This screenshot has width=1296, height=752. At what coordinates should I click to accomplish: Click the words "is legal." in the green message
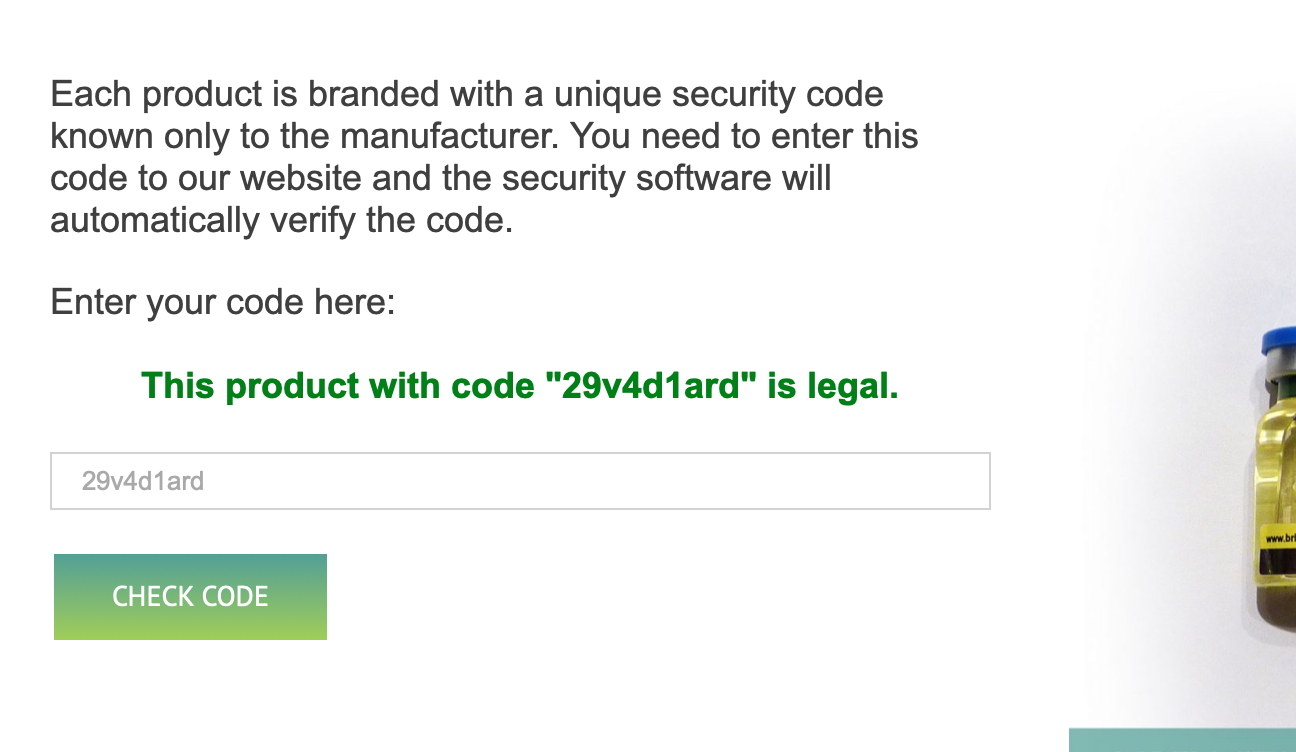point(833,385)
